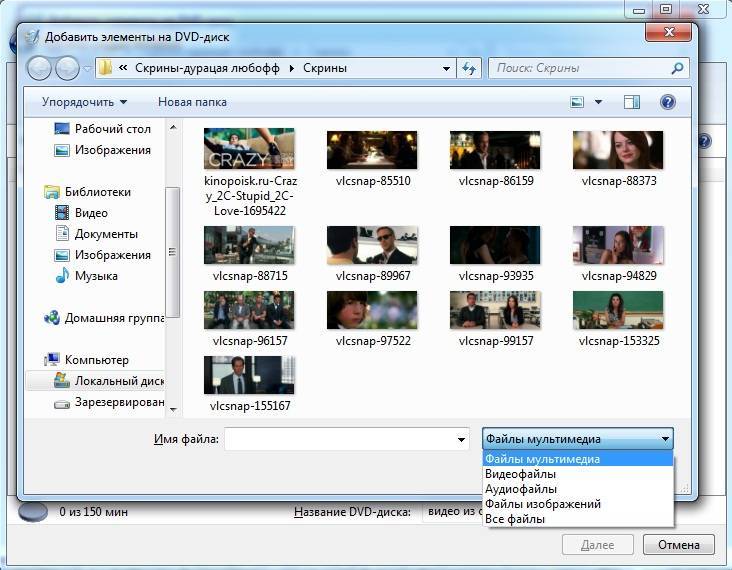Click DVD title field in DVD Maker window

(453, 512)
